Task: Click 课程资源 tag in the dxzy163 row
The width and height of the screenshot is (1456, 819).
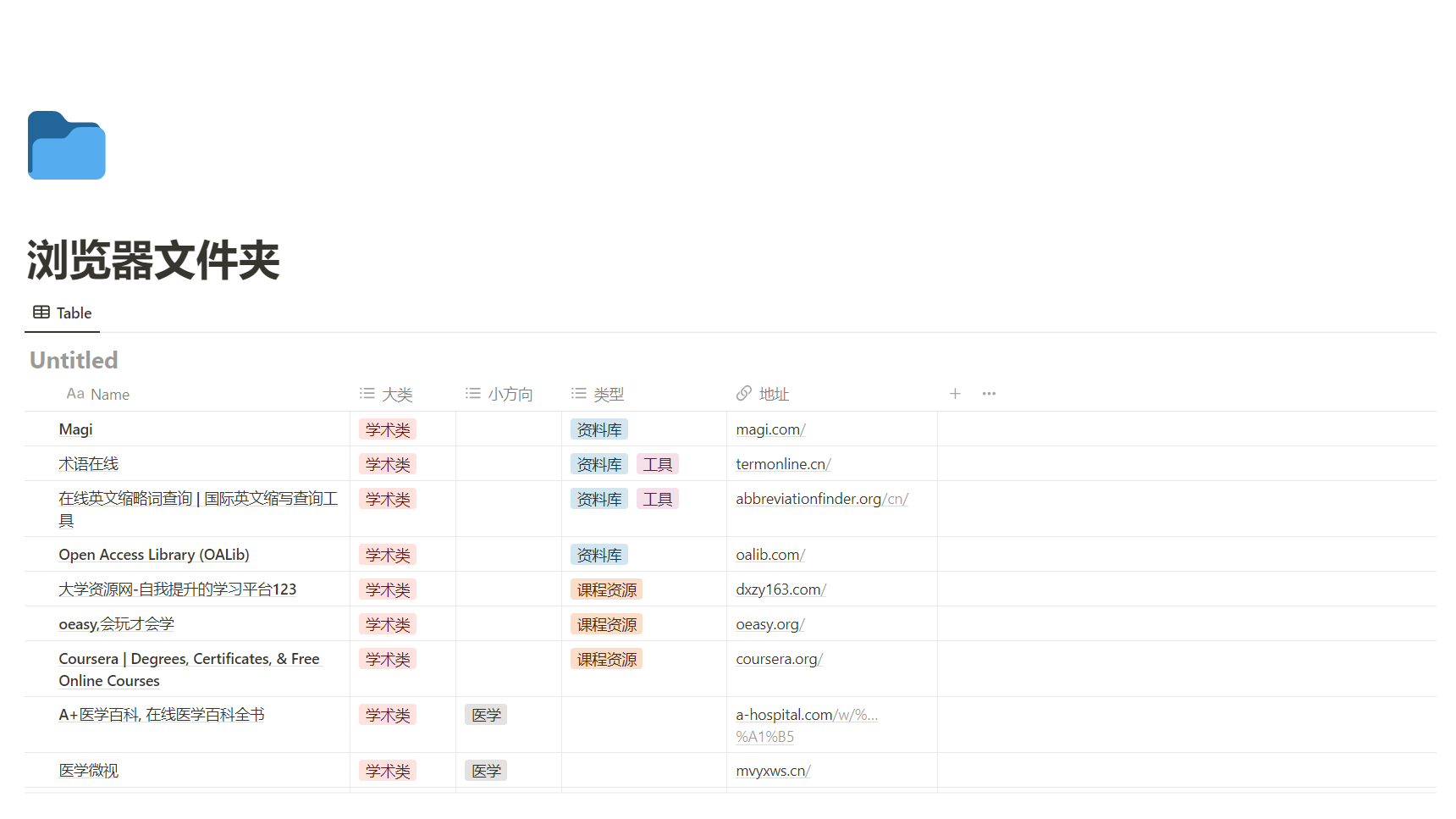Action: tap(606, 589)
